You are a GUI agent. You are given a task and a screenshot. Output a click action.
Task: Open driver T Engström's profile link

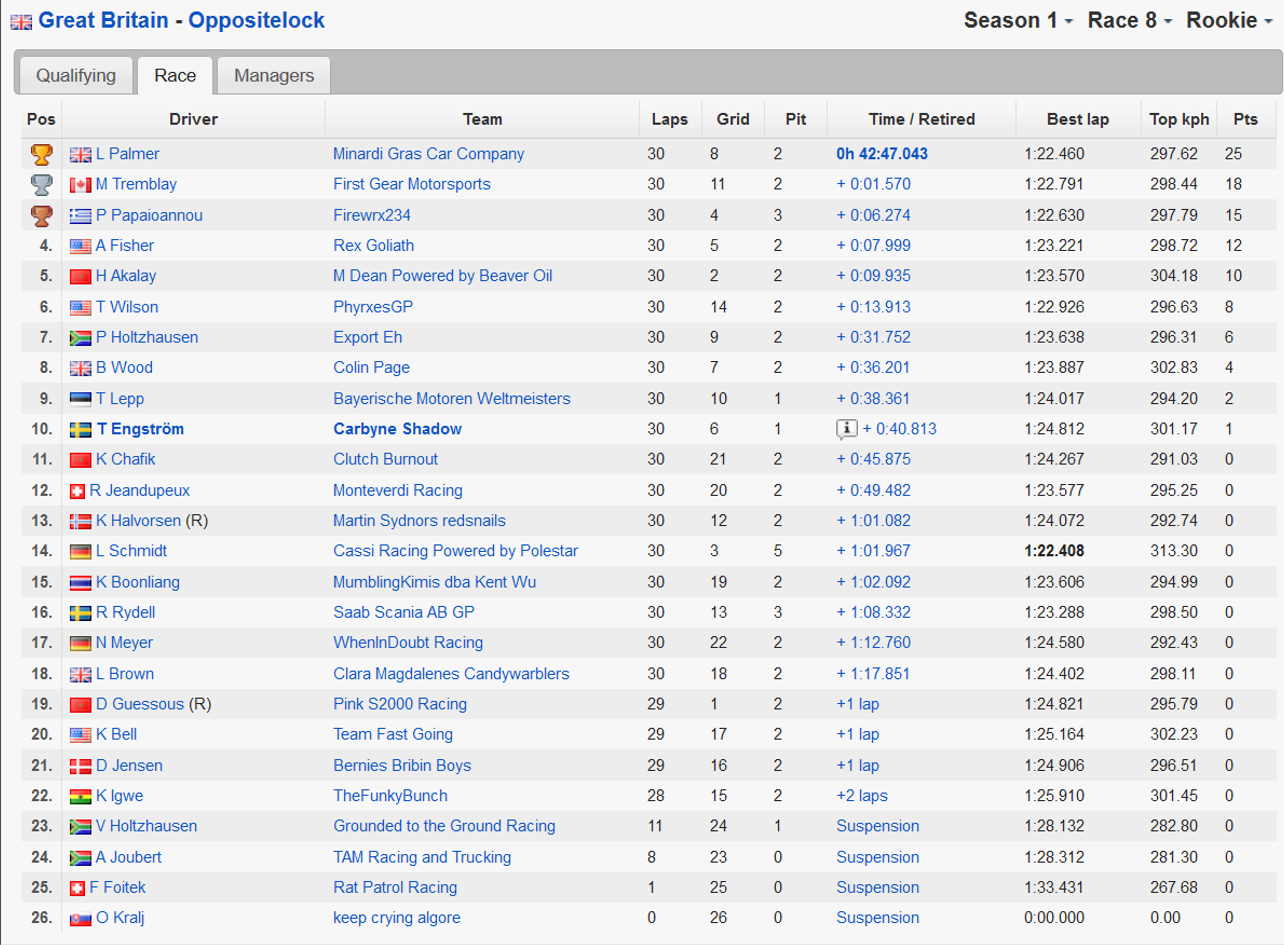pyautogui.click(x=140, y=429)
